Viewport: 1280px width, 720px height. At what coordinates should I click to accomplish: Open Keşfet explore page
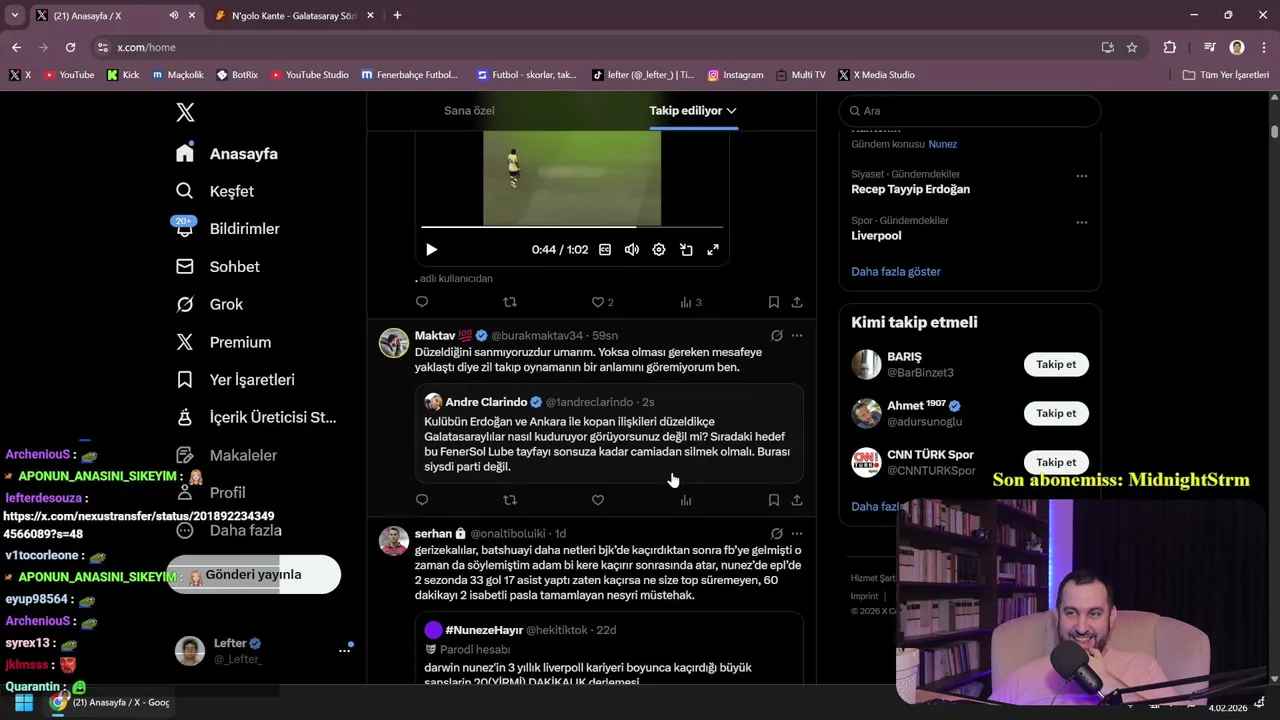215,191
